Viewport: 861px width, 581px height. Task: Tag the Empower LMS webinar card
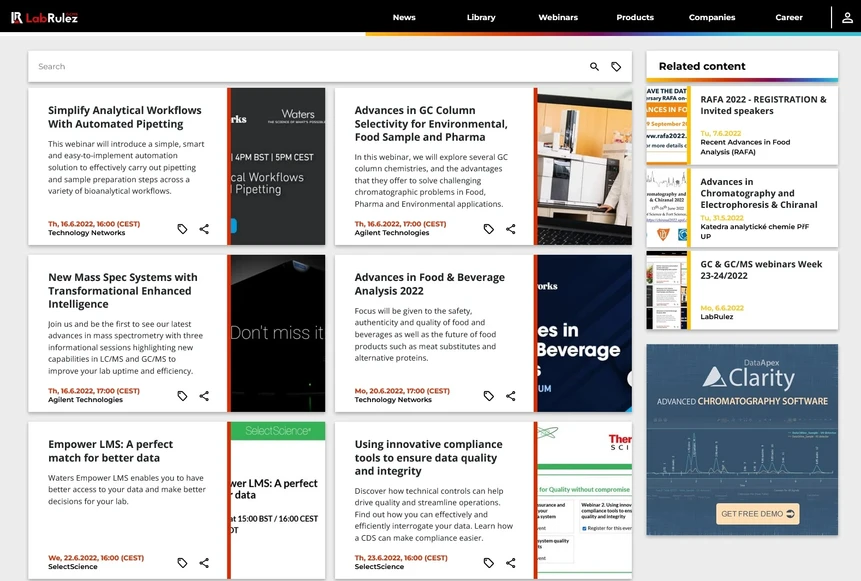(x=182, y=563)
